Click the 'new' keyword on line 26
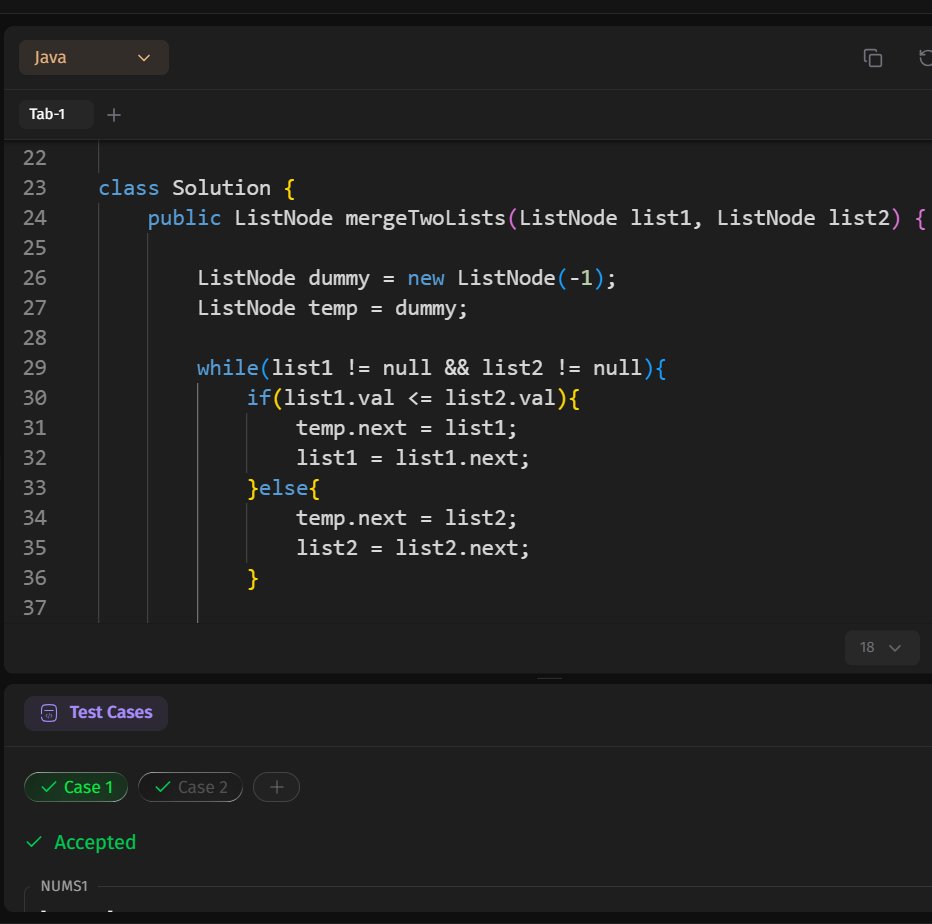The height and width of the screenshot is (924, 932). pos(426,278)
